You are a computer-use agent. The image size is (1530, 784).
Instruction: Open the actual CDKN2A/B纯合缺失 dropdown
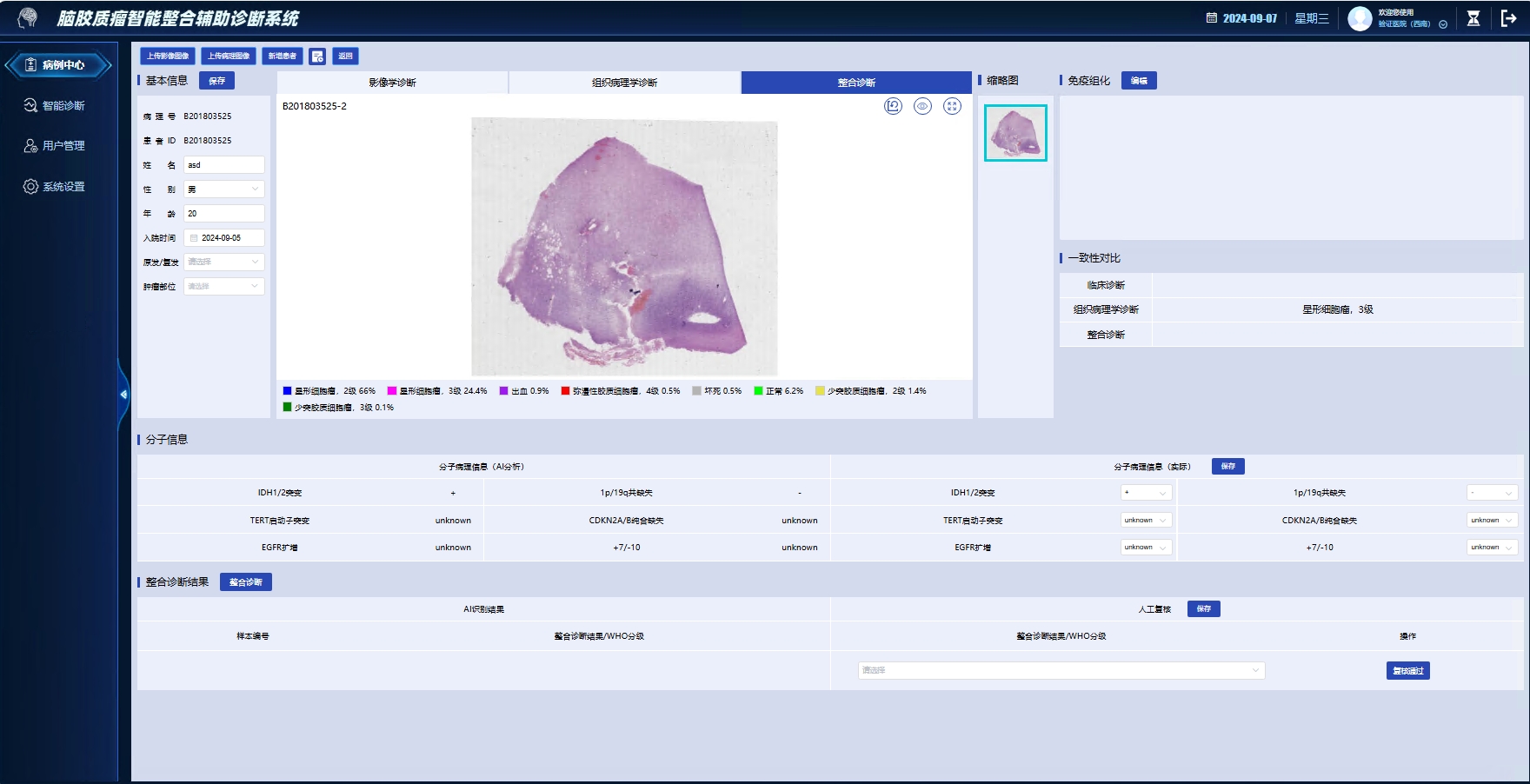1493,521
